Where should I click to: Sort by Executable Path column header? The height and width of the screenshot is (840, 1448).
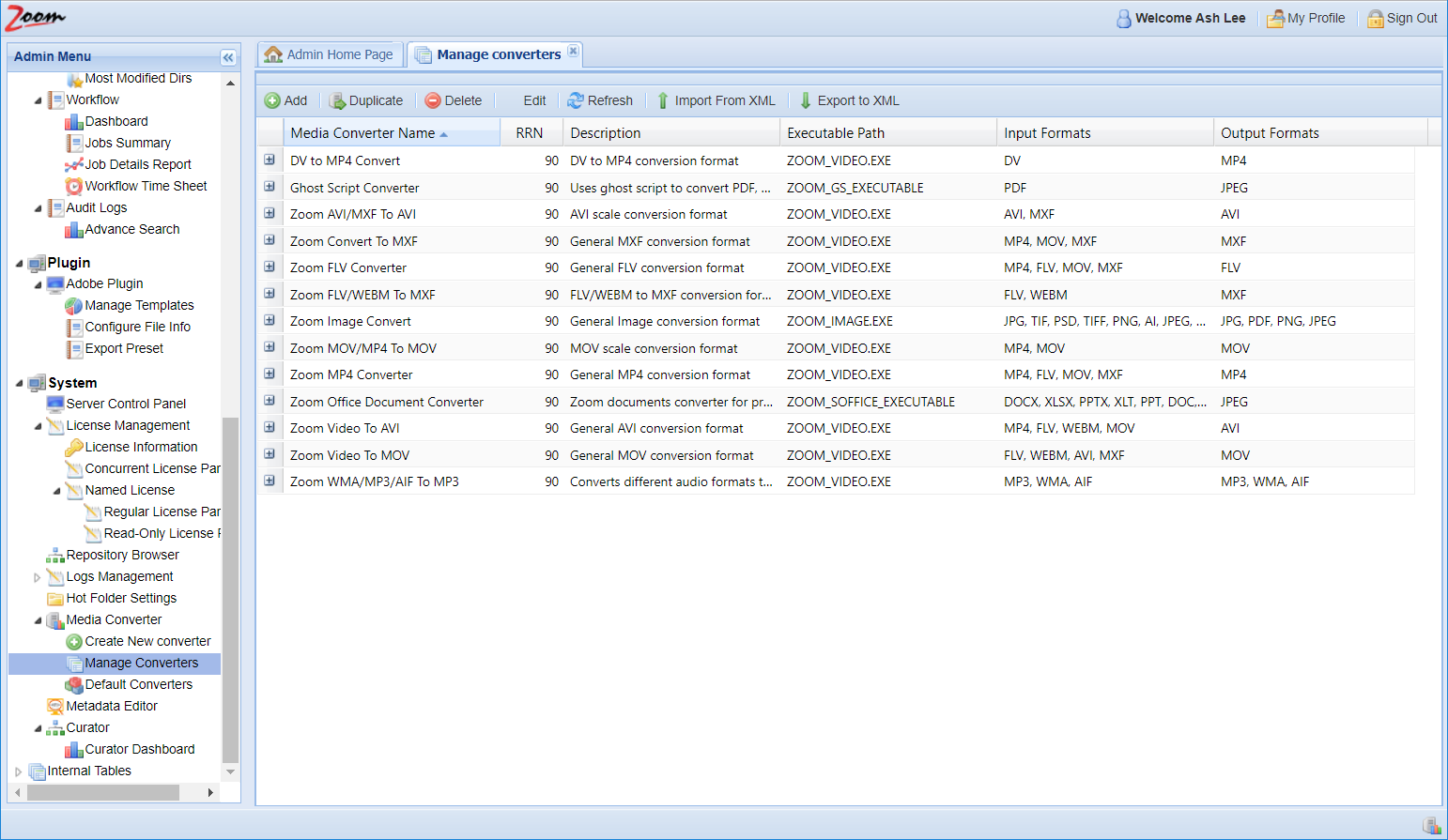coord(888,133)
